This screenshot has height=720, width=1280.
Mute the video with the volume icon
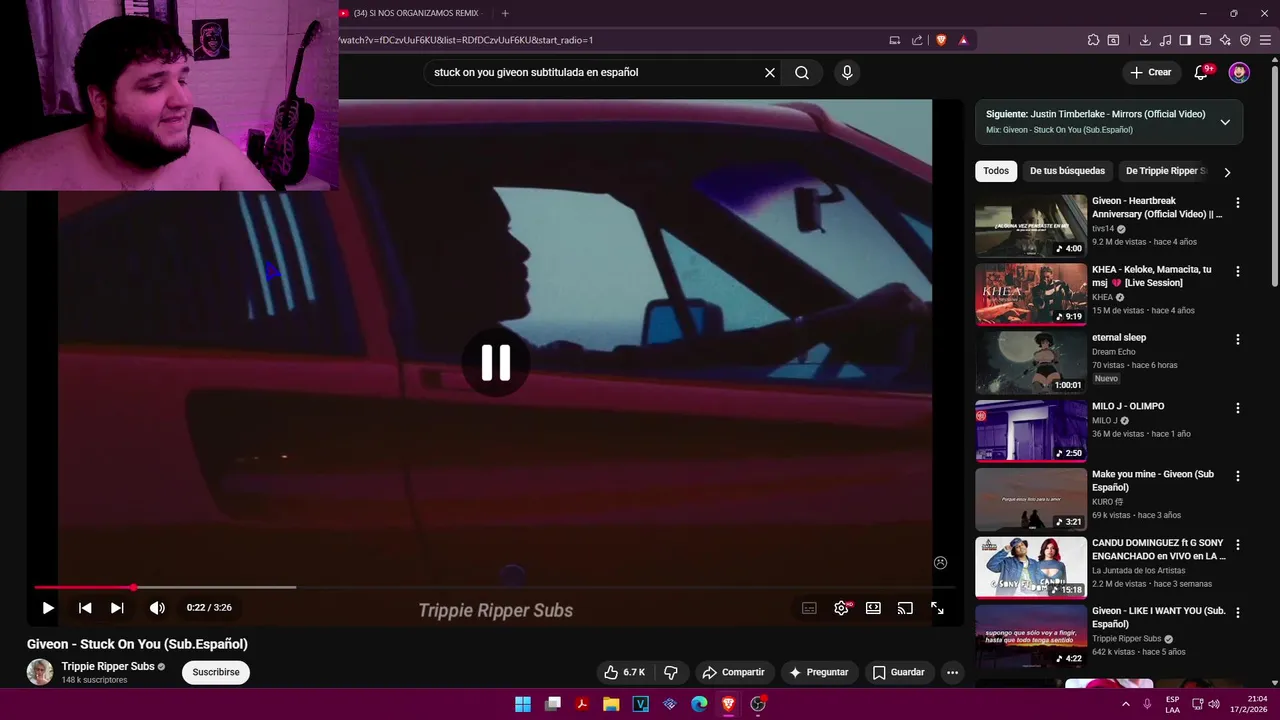tap(157, 608)
